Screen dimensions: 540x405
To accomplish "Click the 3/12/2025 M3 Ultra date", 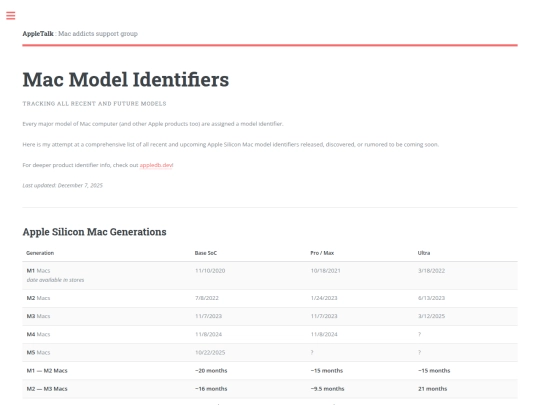I will coord(432,316).
